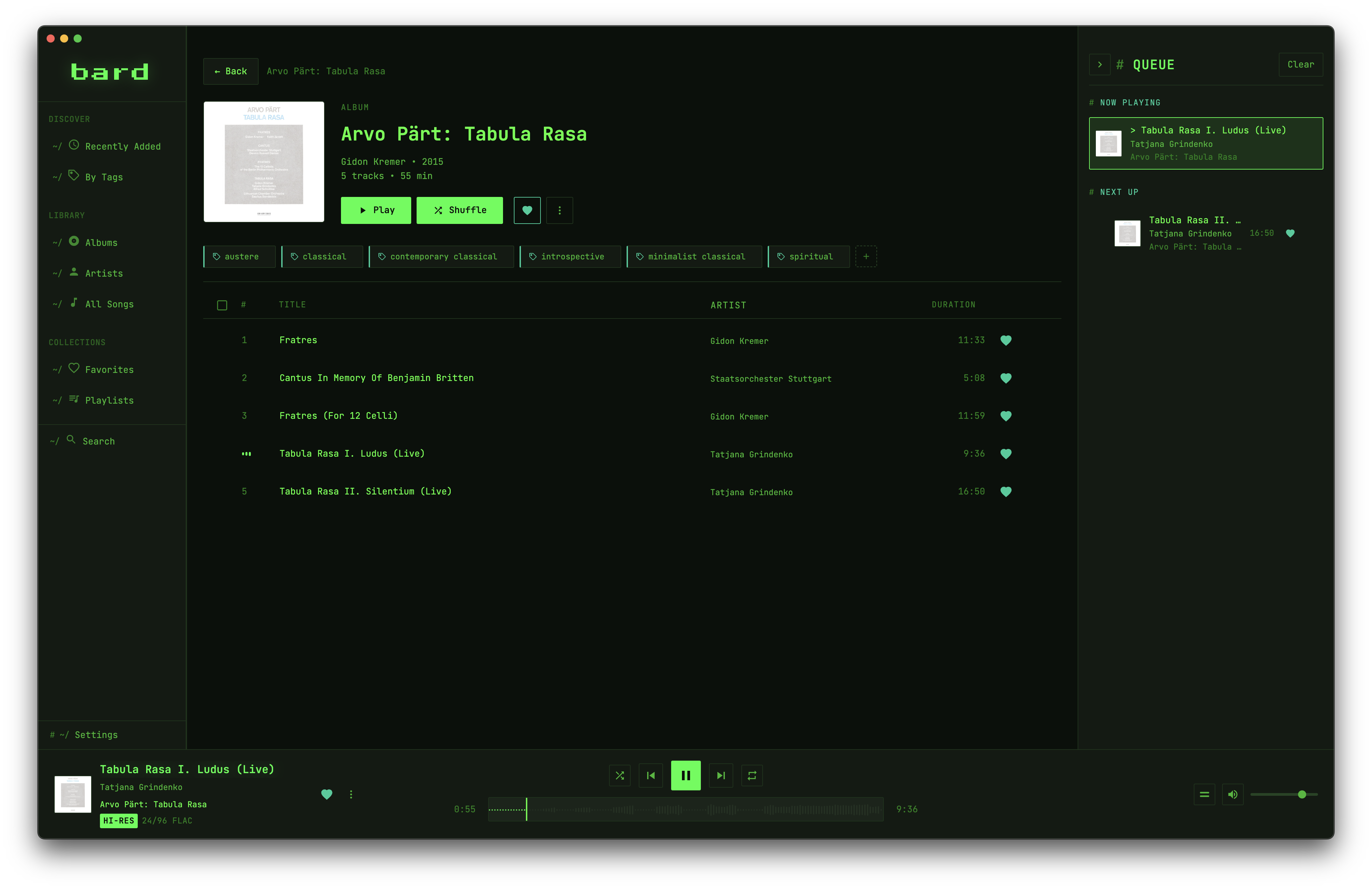Select the minimalist classical tag
The height and width of the screenshot is (889, 1372).
(x=694, y=256)
